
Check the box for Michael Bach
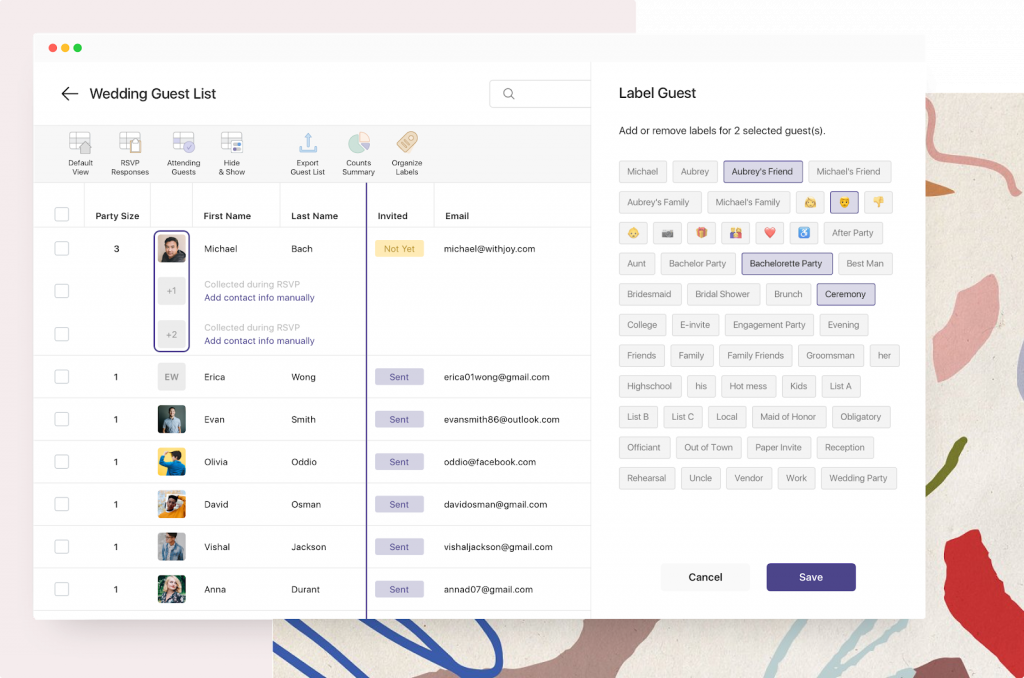62,249
